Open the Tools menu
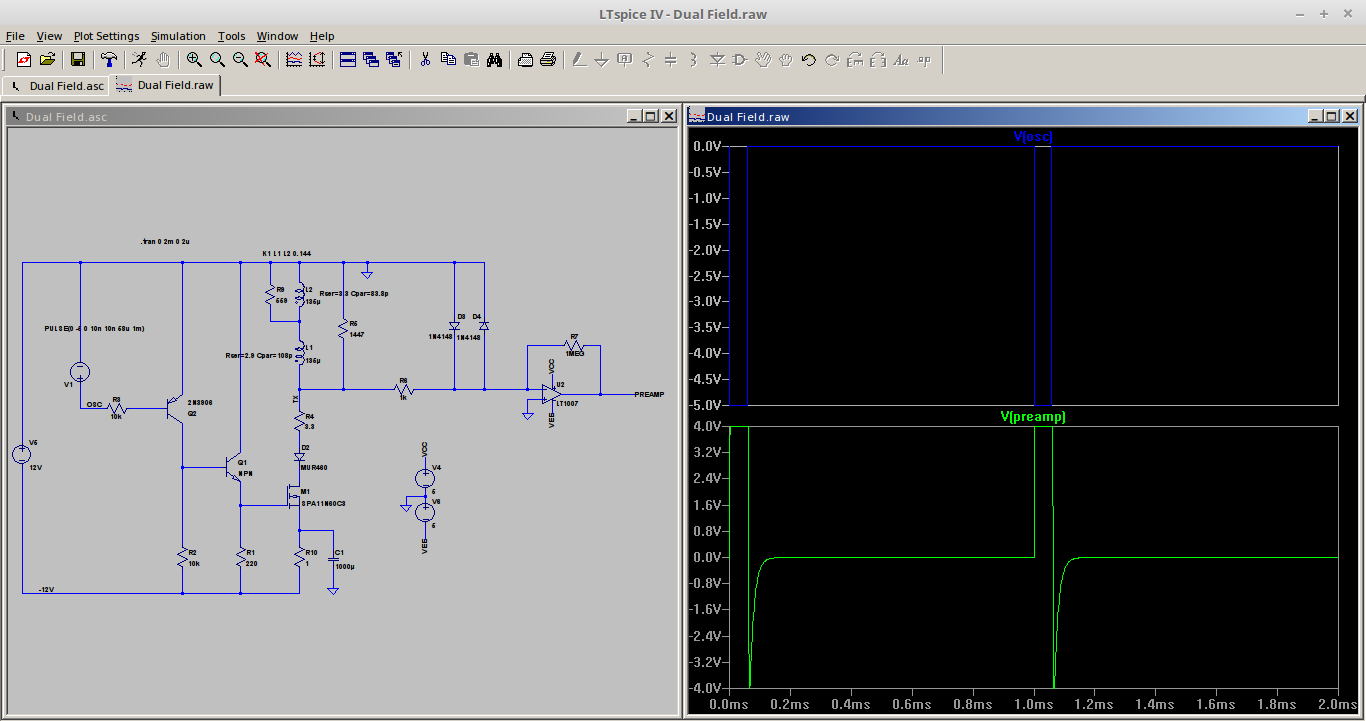Screen dimensions: 1366x721 pyautogui.click(x=231, y=36)
